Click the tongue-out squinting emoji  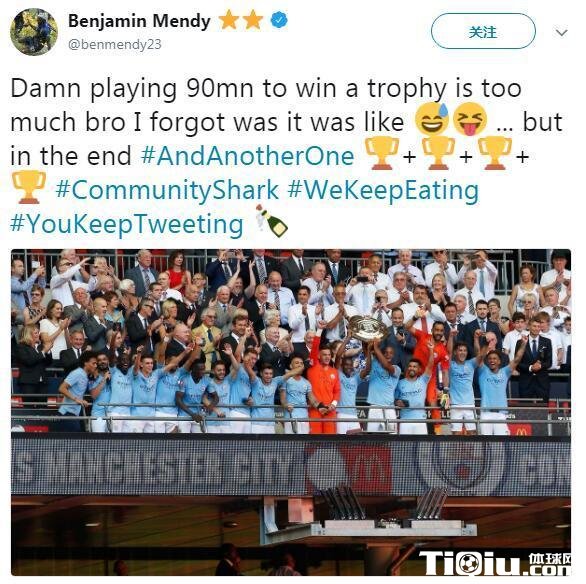470,120
